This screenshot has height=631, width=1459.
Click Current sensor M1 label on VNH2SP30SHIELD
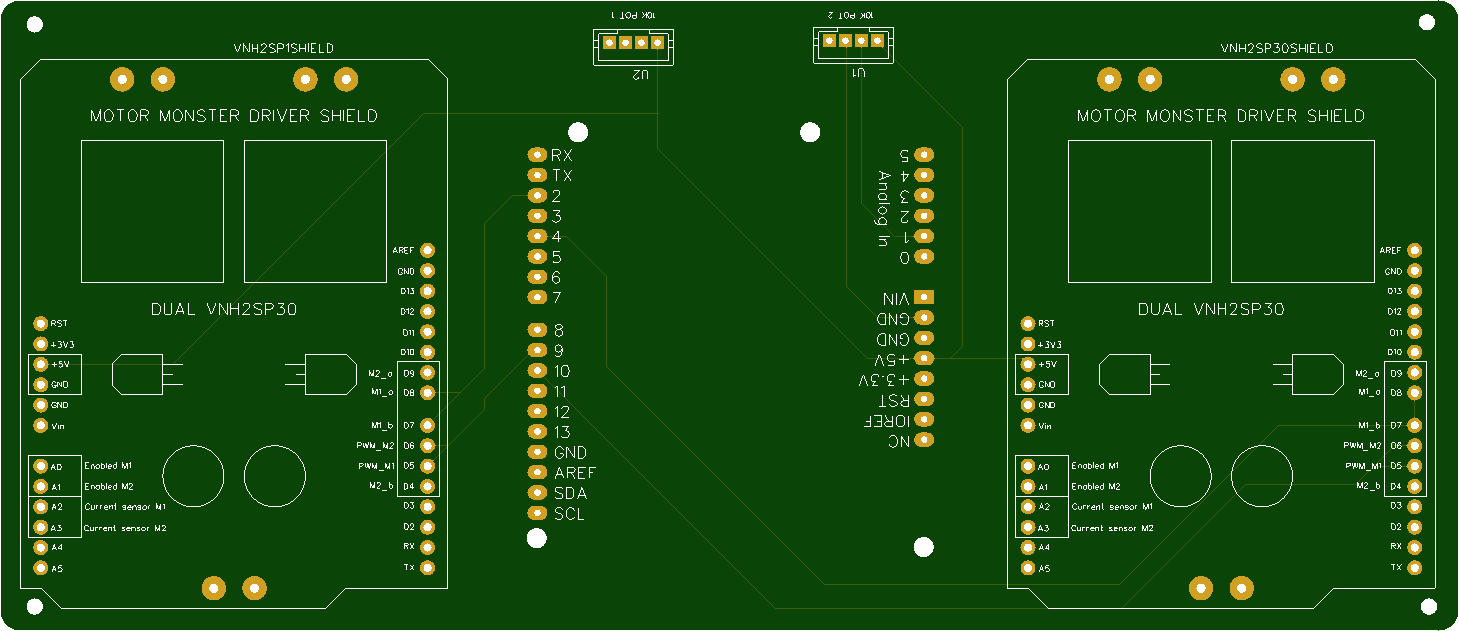point(1112,507)
